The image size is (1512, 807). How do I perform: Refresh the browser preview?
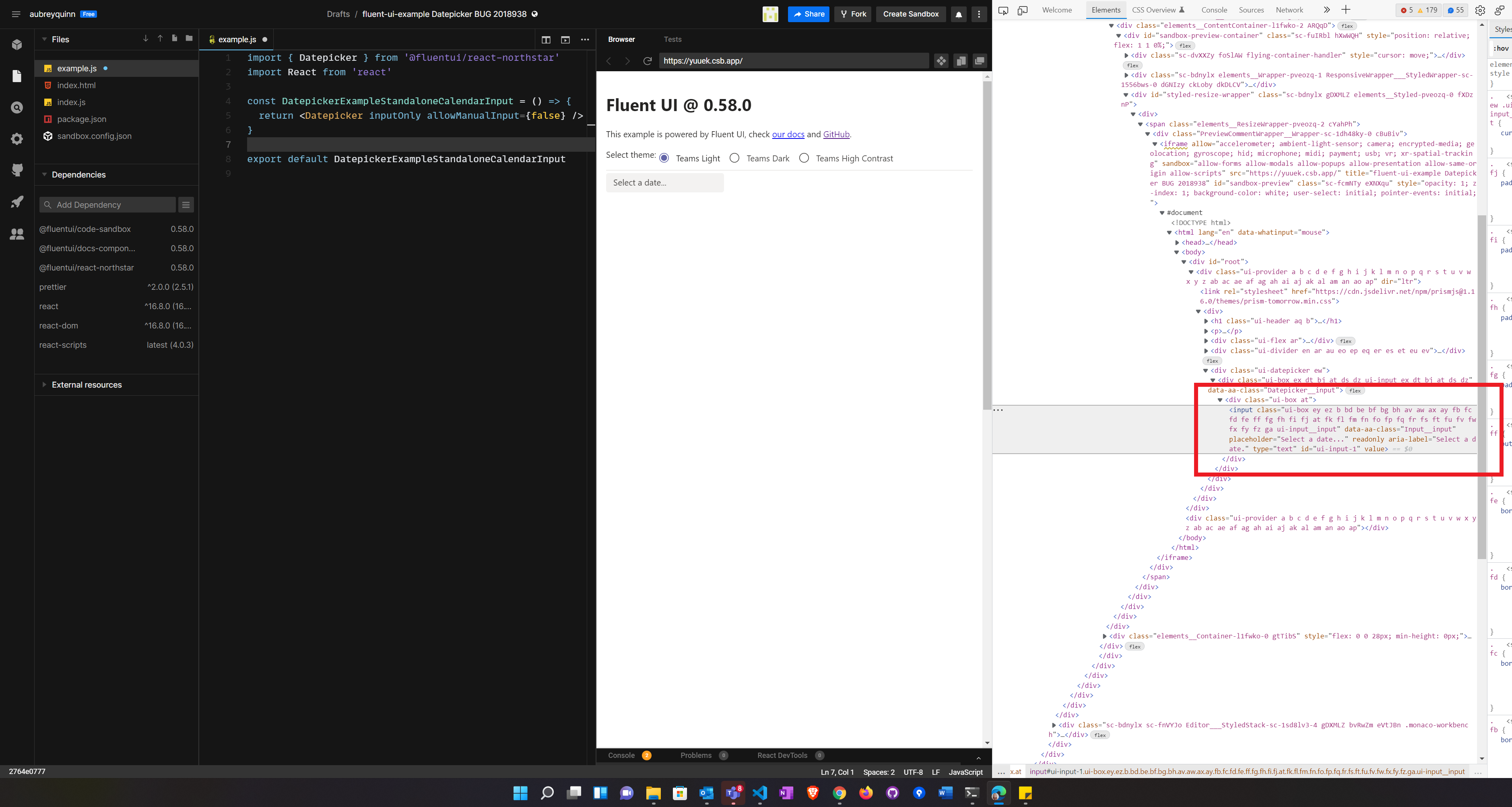point(648,60)
